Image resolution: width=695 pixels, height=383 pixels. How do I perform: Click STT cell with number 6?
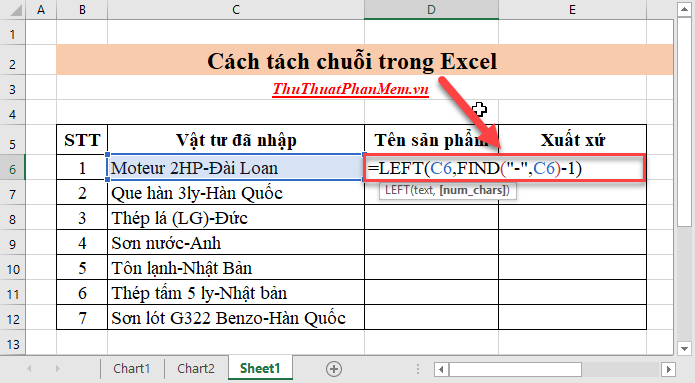click(82, 293)
